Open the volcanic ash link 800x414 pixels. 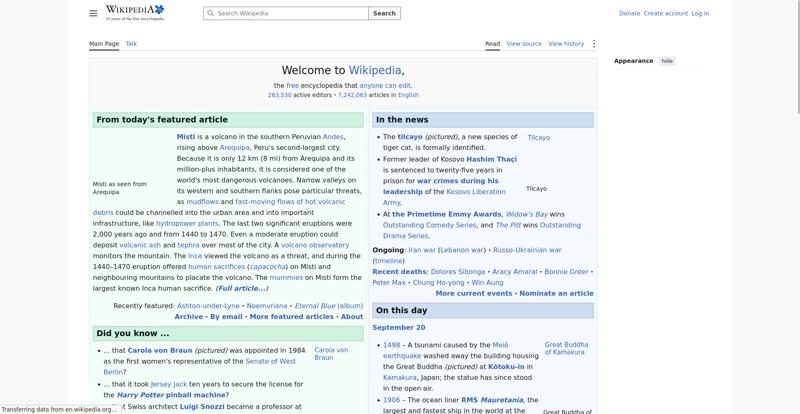click(140, 245)
